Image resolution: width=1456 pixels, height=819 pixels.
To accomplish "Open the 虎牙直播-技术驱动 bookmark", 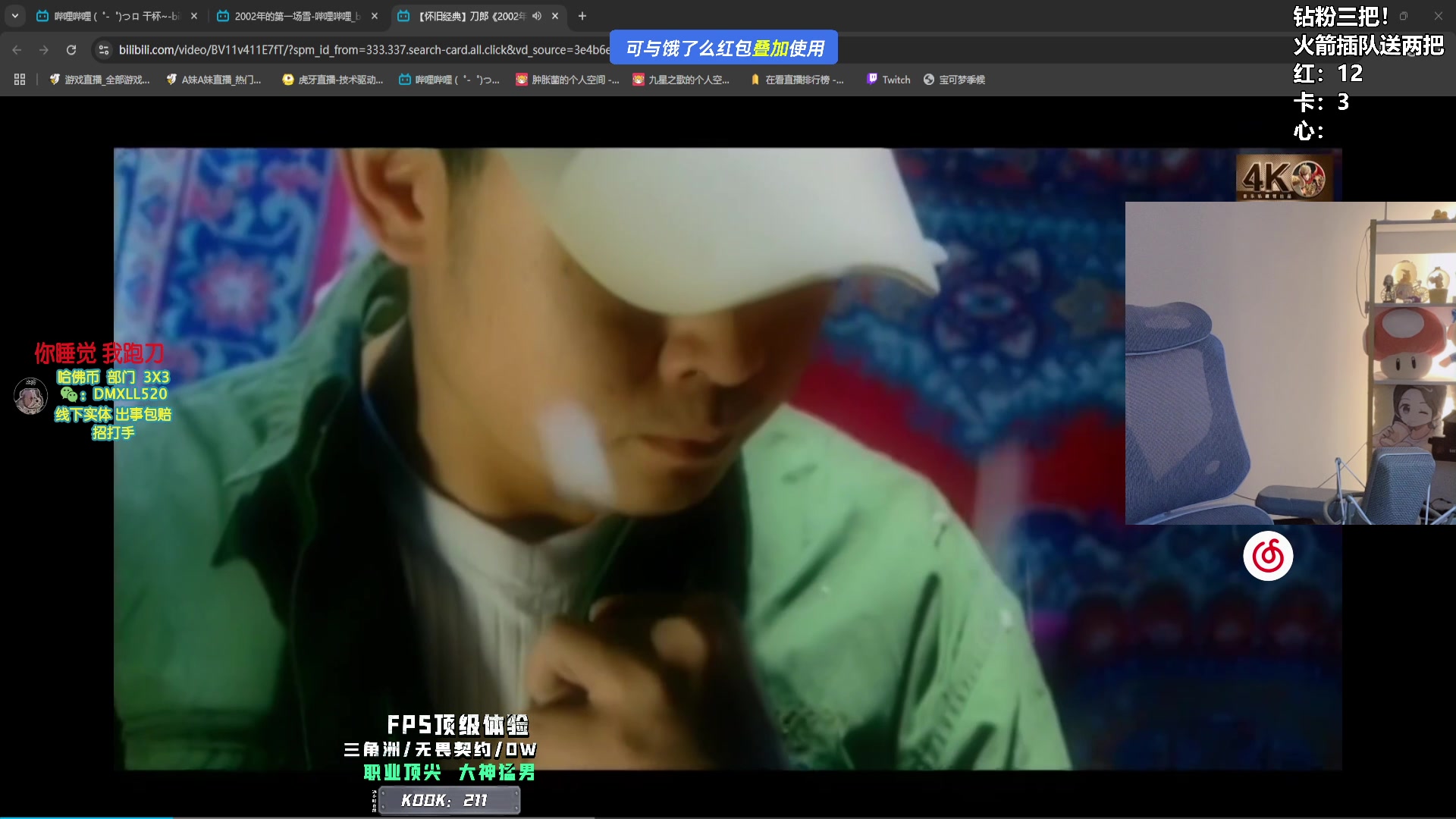I will coord(332,80).
